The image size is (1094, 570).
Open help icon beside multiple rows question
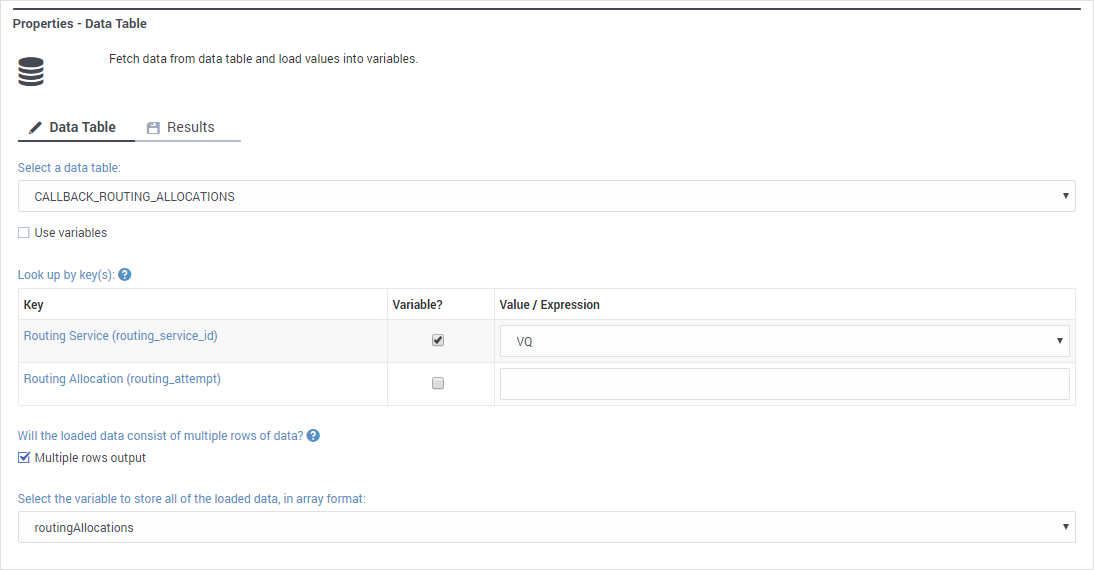pyautogui.click(x=313, y=436)
